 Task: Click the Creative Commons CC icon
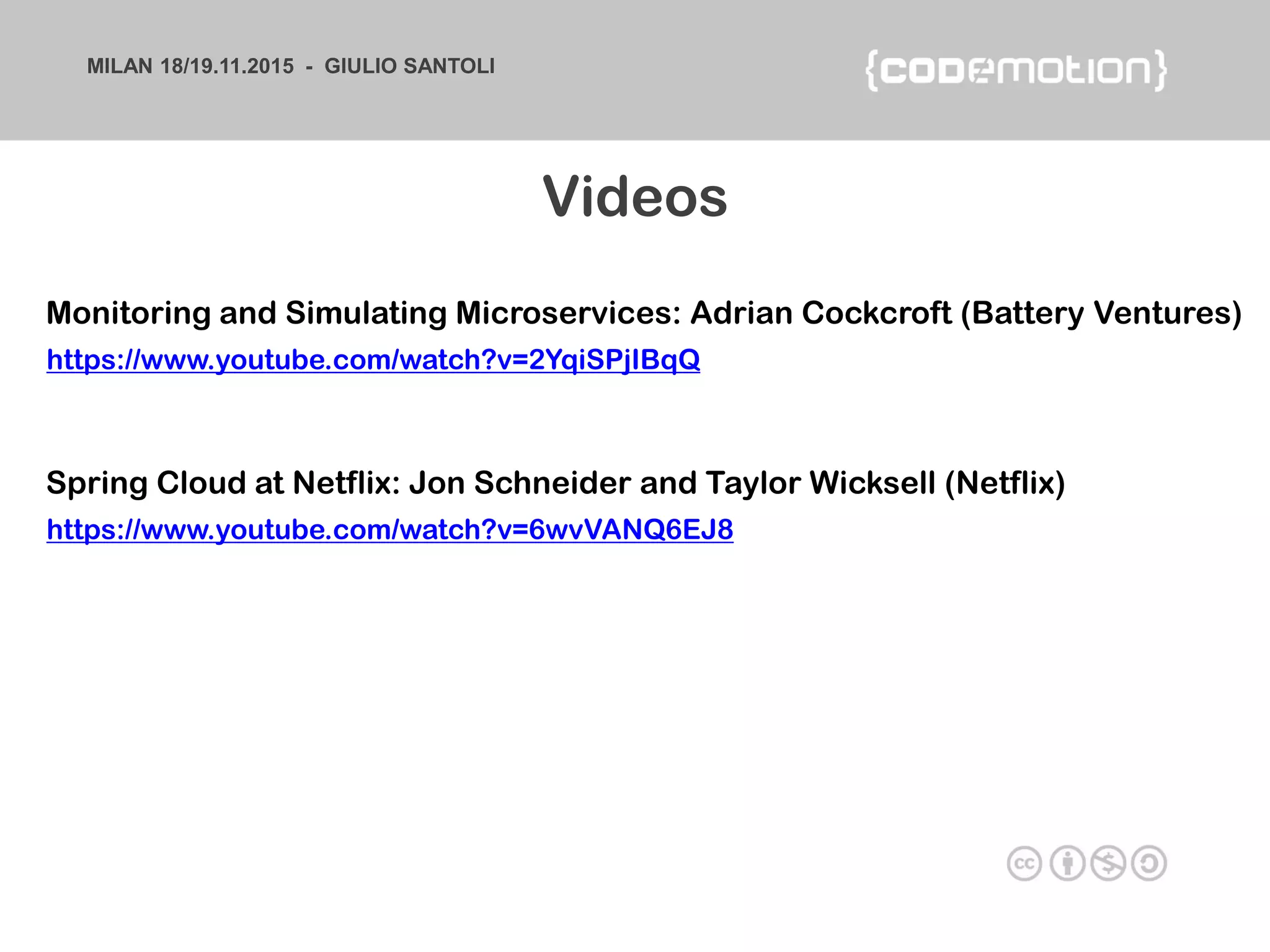[x=1024, y=863]
